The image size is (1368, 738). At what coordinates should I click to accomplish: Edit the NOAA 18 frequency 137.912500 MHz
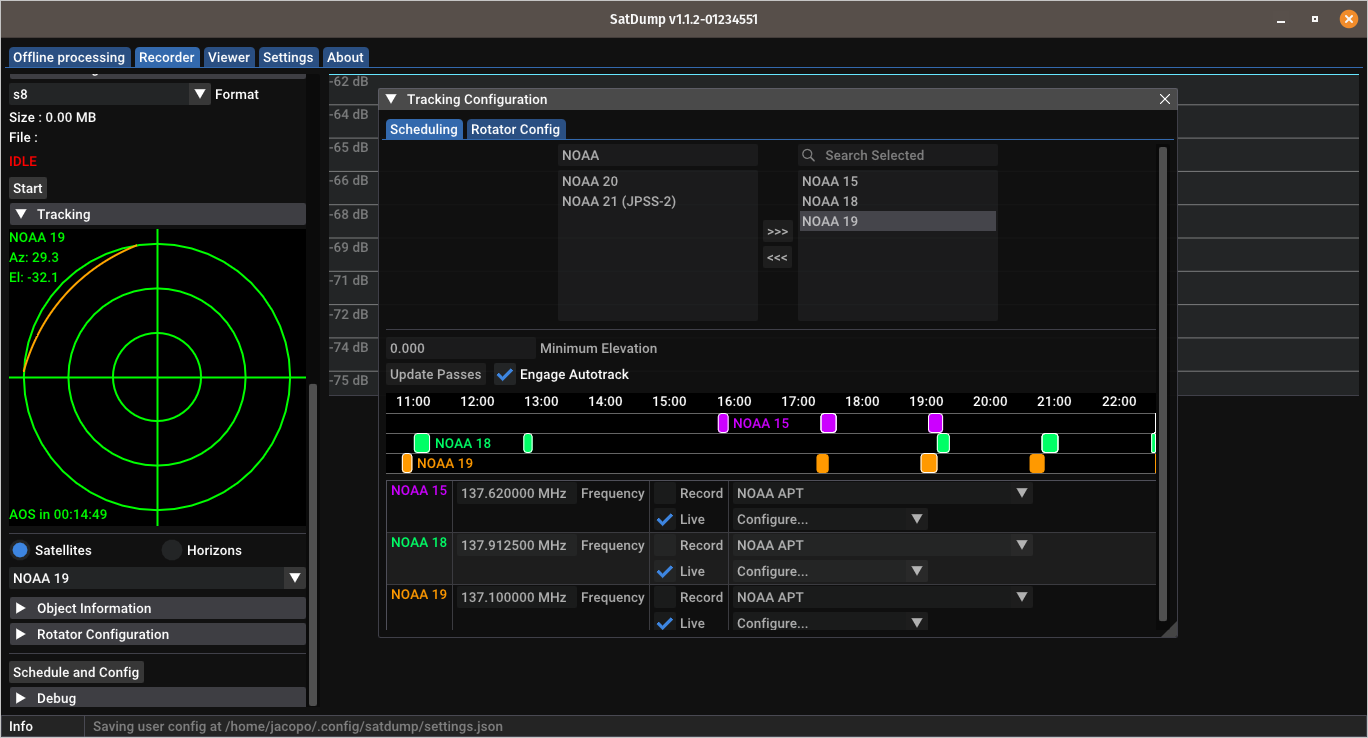click(515, 545)
